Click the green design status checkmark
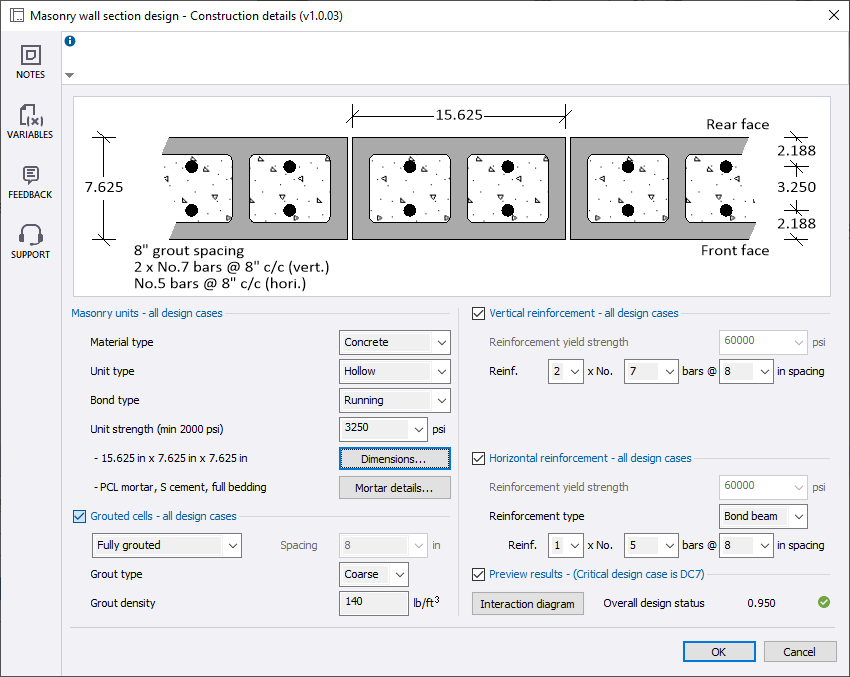 (x=823, y=602)
